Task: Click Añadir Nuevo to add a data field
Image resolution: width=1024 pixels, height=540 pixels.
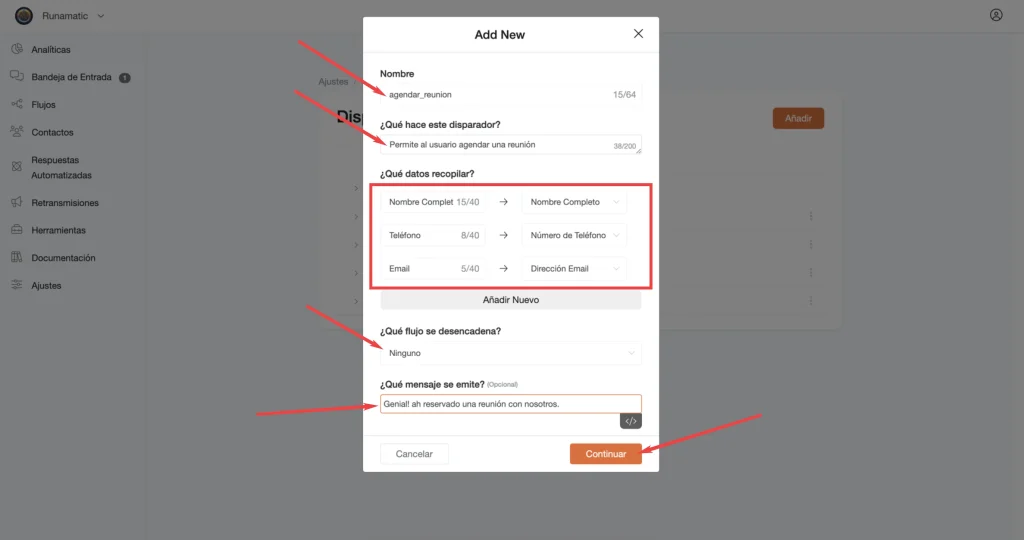Action: (x=511, y=300)
